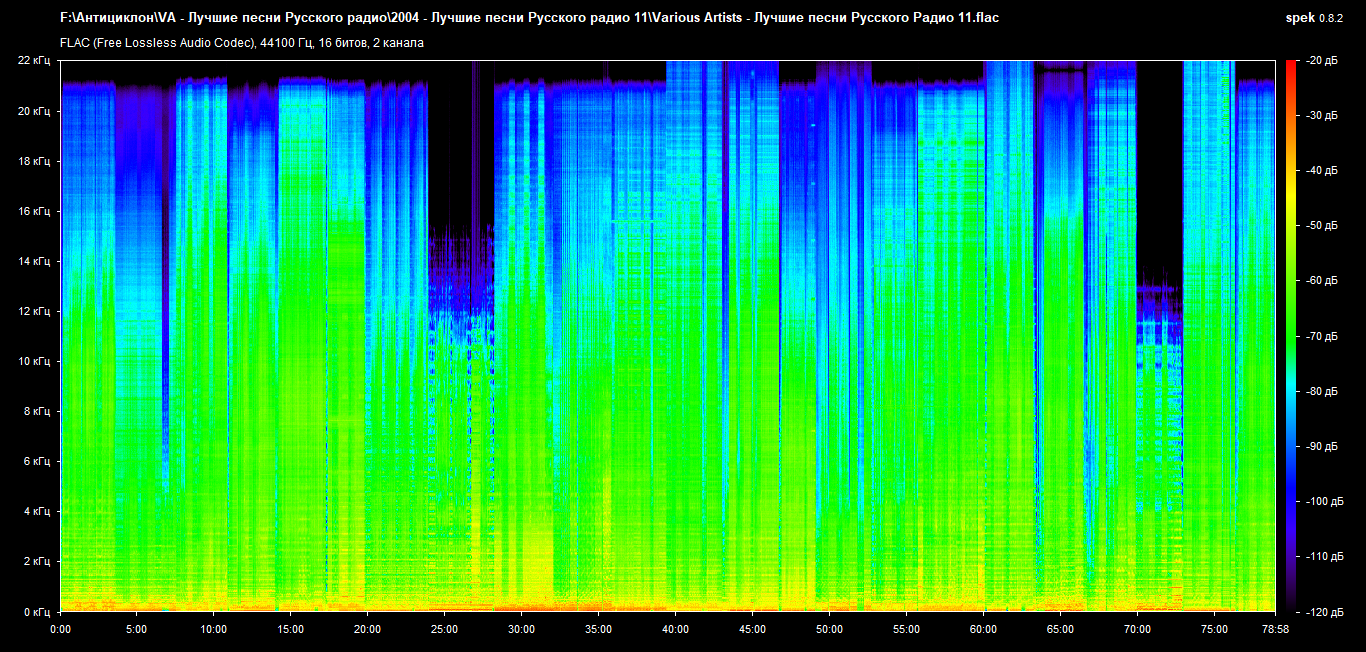Click the 55:00 time axis label

[x=906, y=630]
